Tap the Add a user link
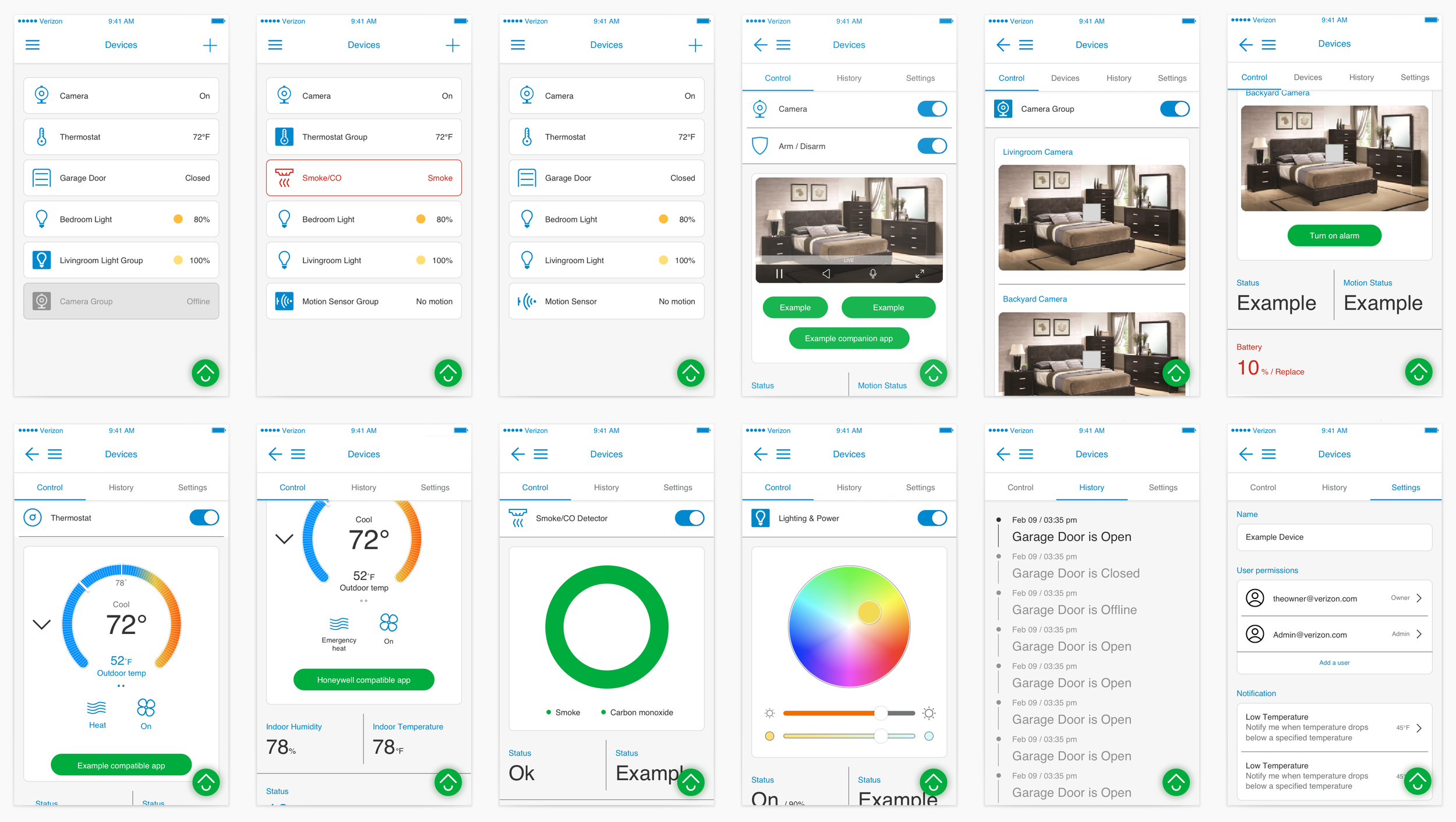The width and height of the screenshot is (1456, 822). point(1334,663)
